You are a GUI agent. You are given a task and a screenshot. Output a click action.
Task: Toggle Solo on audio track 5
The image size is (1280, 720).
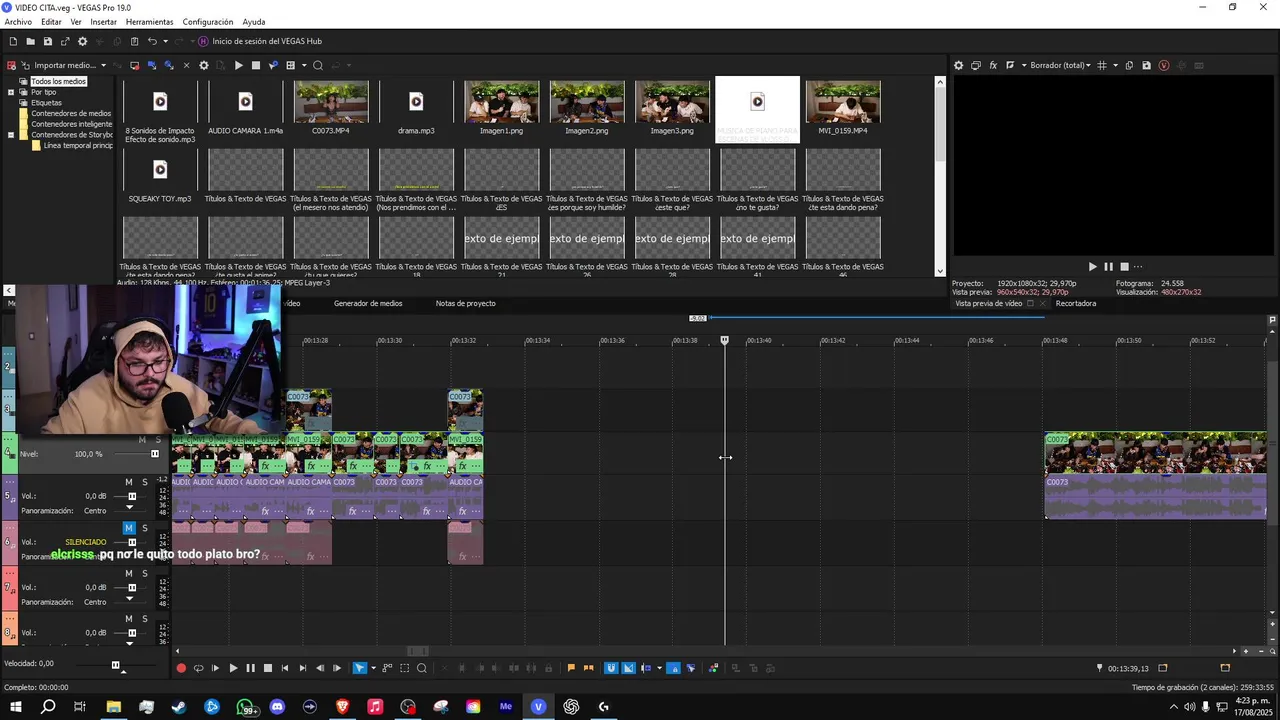(x=144, y=482)
